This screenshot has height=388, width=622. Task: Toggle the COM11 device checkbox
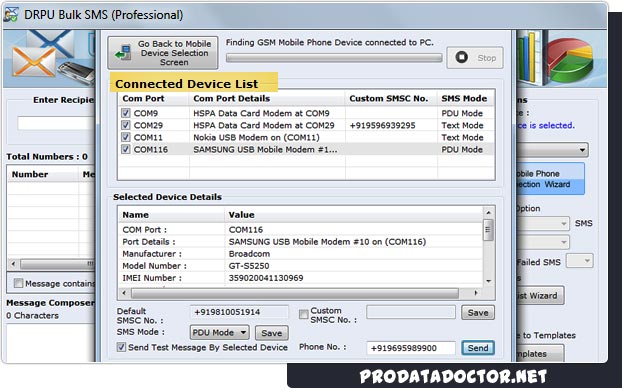pos(126,137)
